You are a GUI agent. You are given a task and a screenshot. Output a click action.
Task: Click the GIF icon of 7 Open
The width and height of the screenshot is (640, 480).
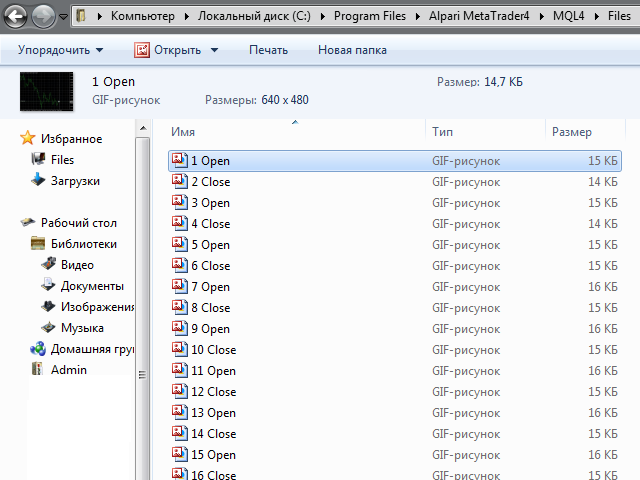[x=180, y=286]
